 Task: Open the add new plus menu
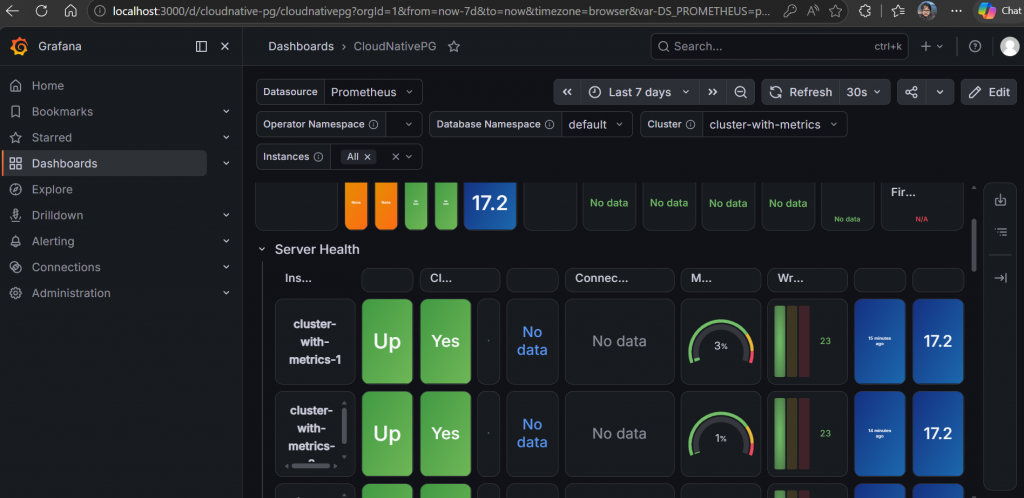click(931, 46)
